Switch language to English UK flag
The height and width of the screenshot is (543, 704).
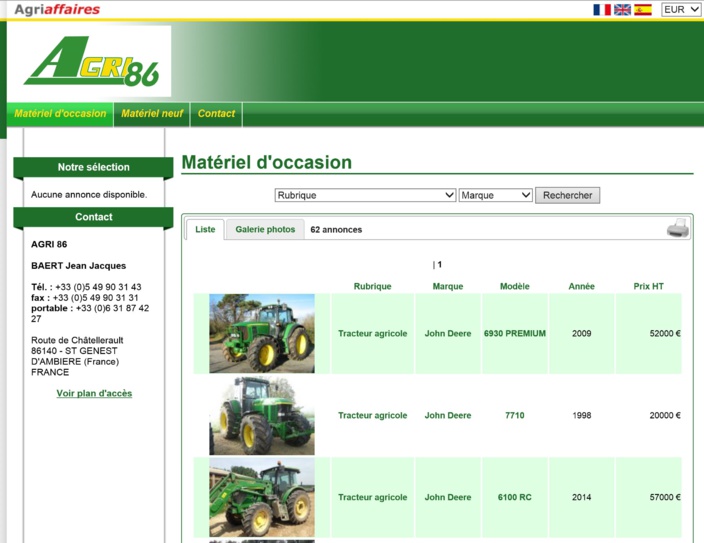[622, 9]
